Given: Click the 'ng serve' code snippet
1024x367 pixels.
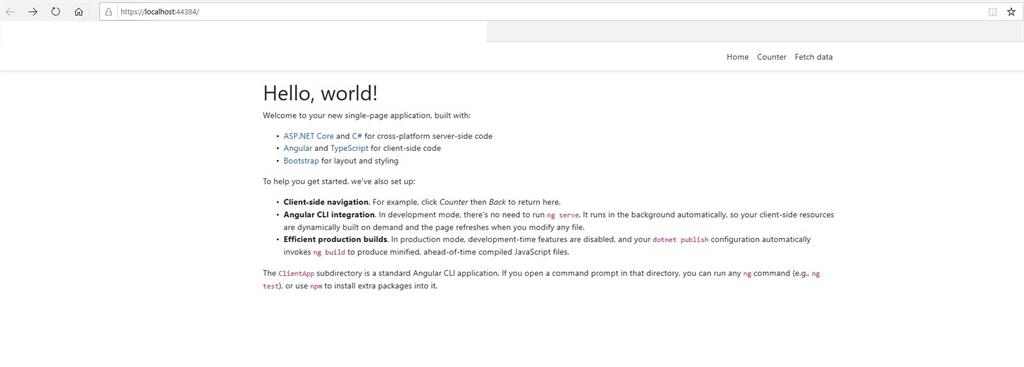Looking at the screenshot, I should [x=563, y=215].
